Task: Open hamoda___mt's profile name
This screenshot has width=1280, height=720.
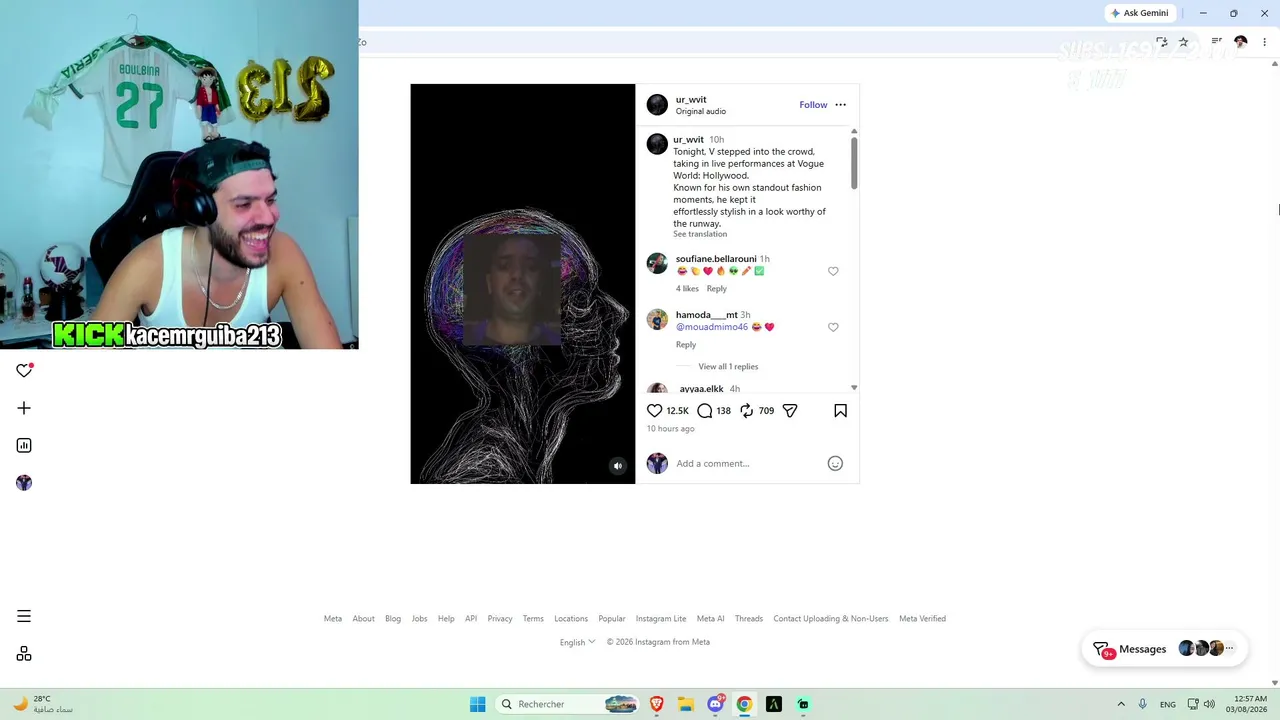Action: click(707, 315)
